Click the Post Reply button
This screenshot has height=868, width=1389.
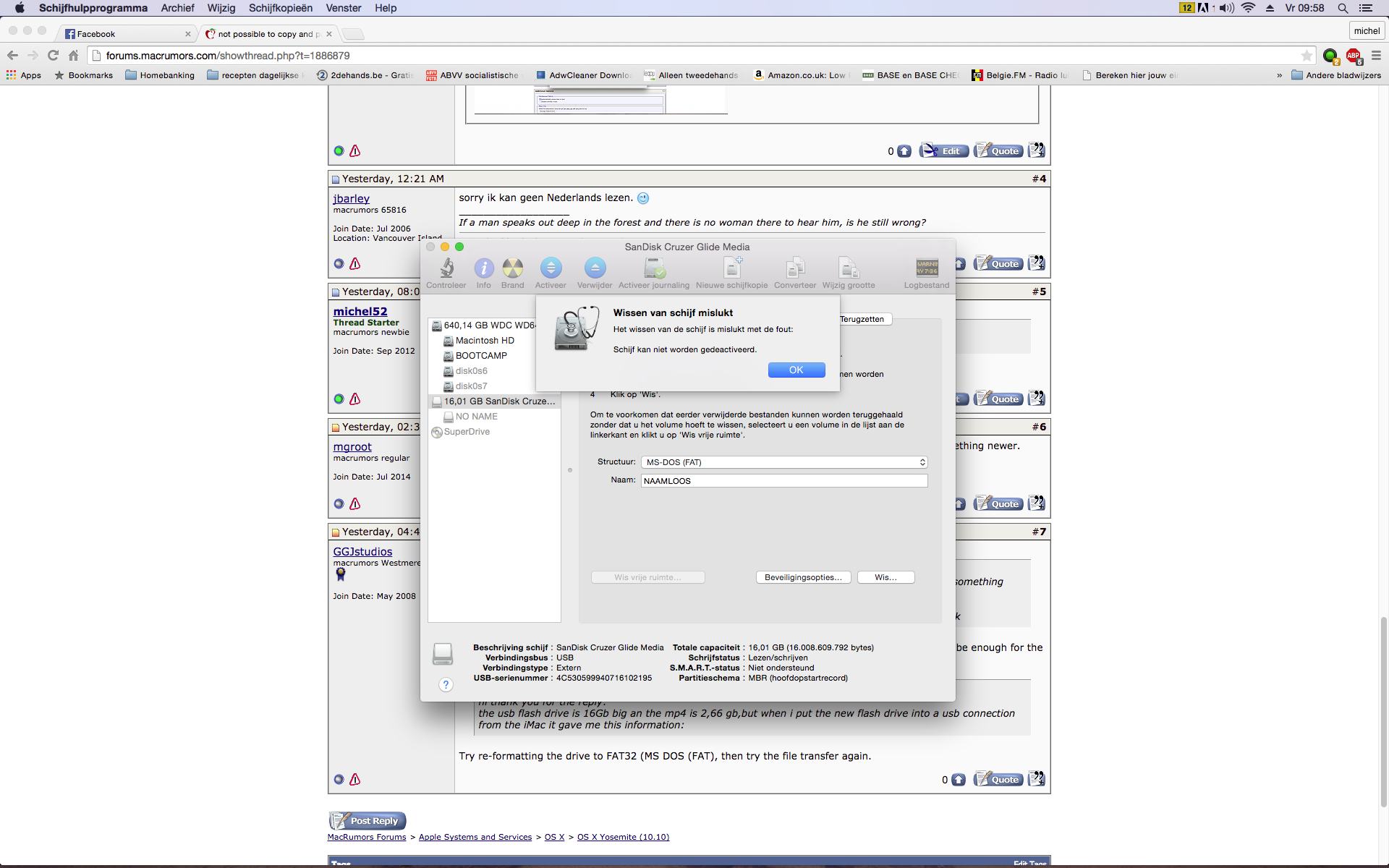tap(368, 820)
